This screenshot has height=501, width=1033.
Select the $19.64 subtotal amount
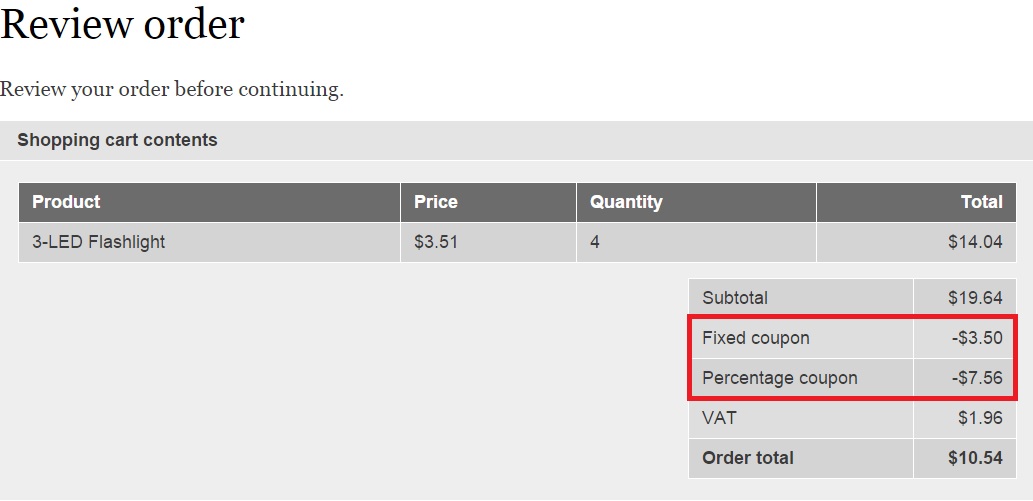click(975, 298)
